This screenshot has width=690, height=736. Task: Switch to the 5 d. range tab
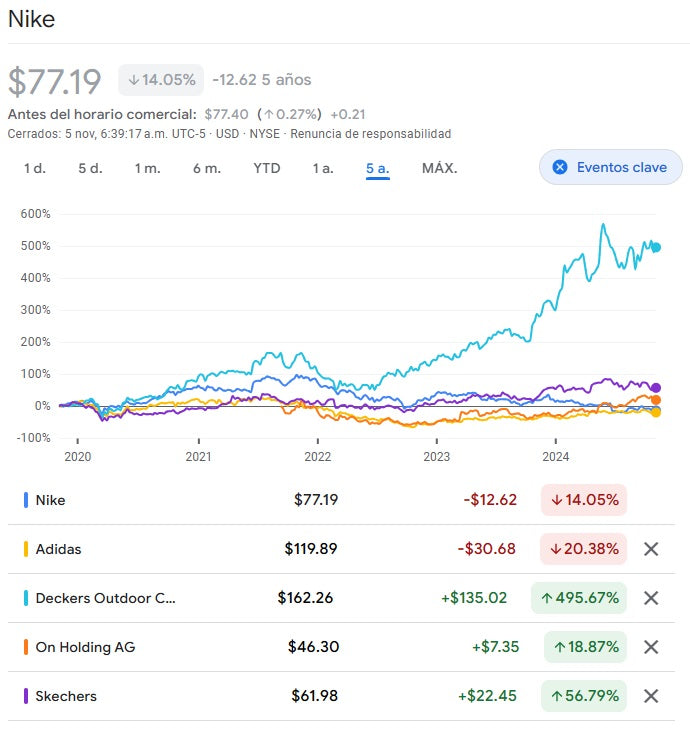pos(90,168)
